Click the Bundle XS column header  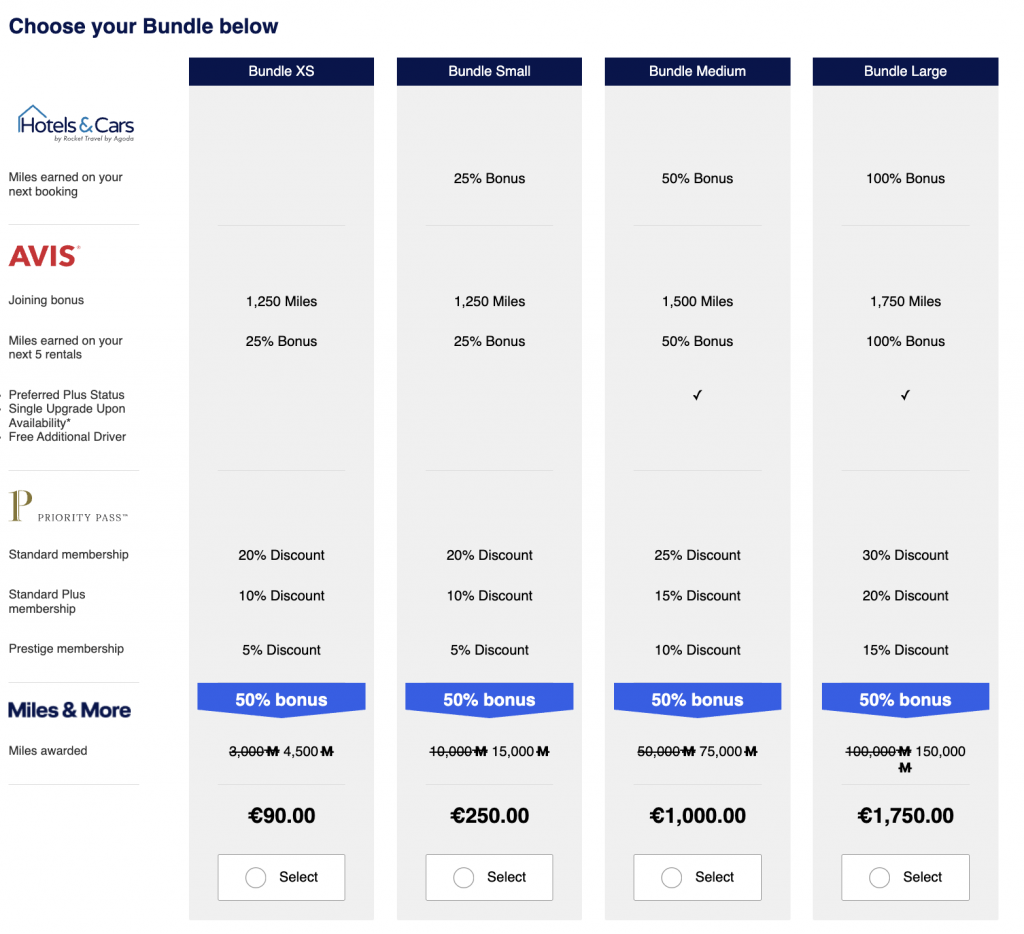click(x=281, y=71)
